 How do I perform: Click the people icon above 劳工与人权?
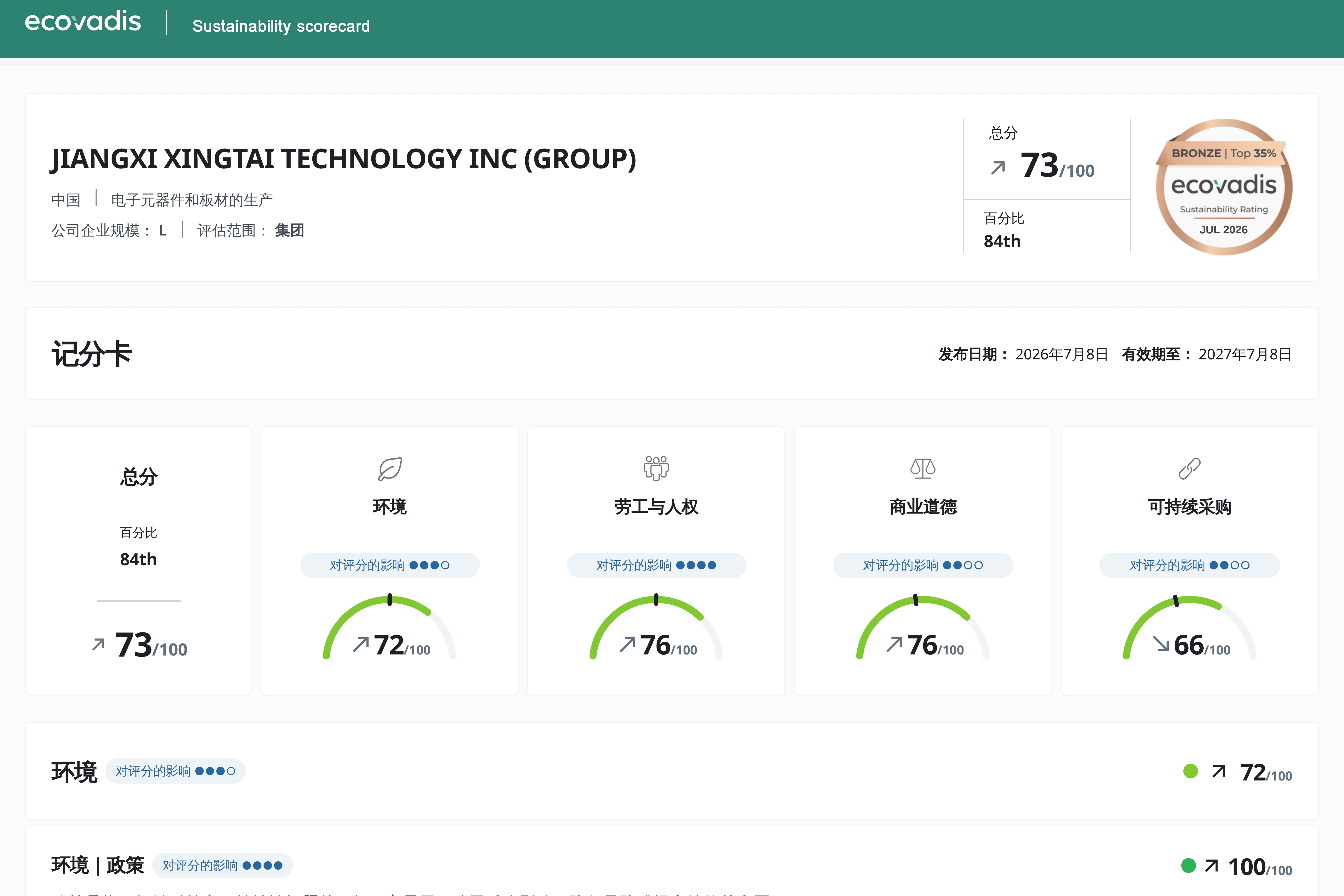656,468
